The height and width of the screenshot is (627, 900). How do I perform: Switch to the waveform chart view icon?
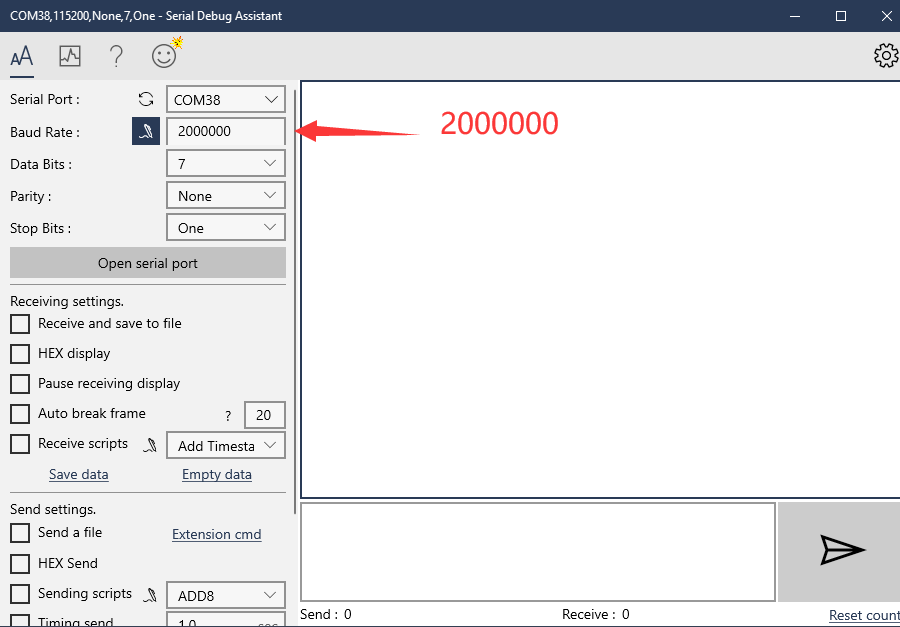point(70,56)
